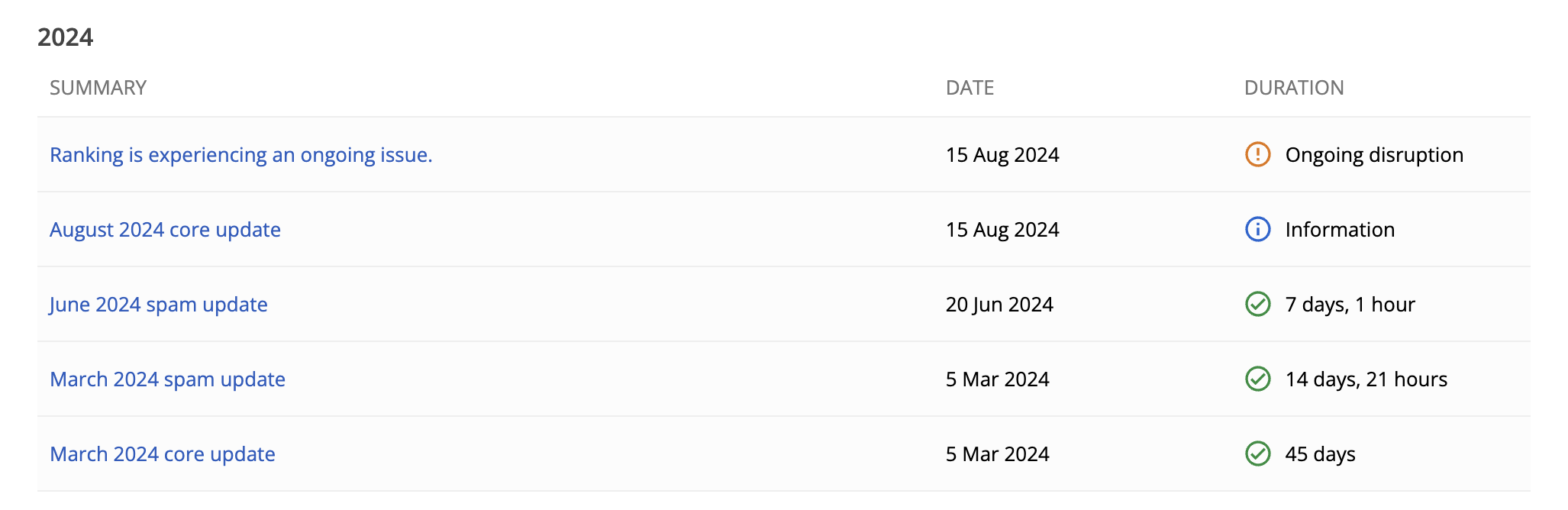Click the 2024 year heading

(x=66, y=37)
